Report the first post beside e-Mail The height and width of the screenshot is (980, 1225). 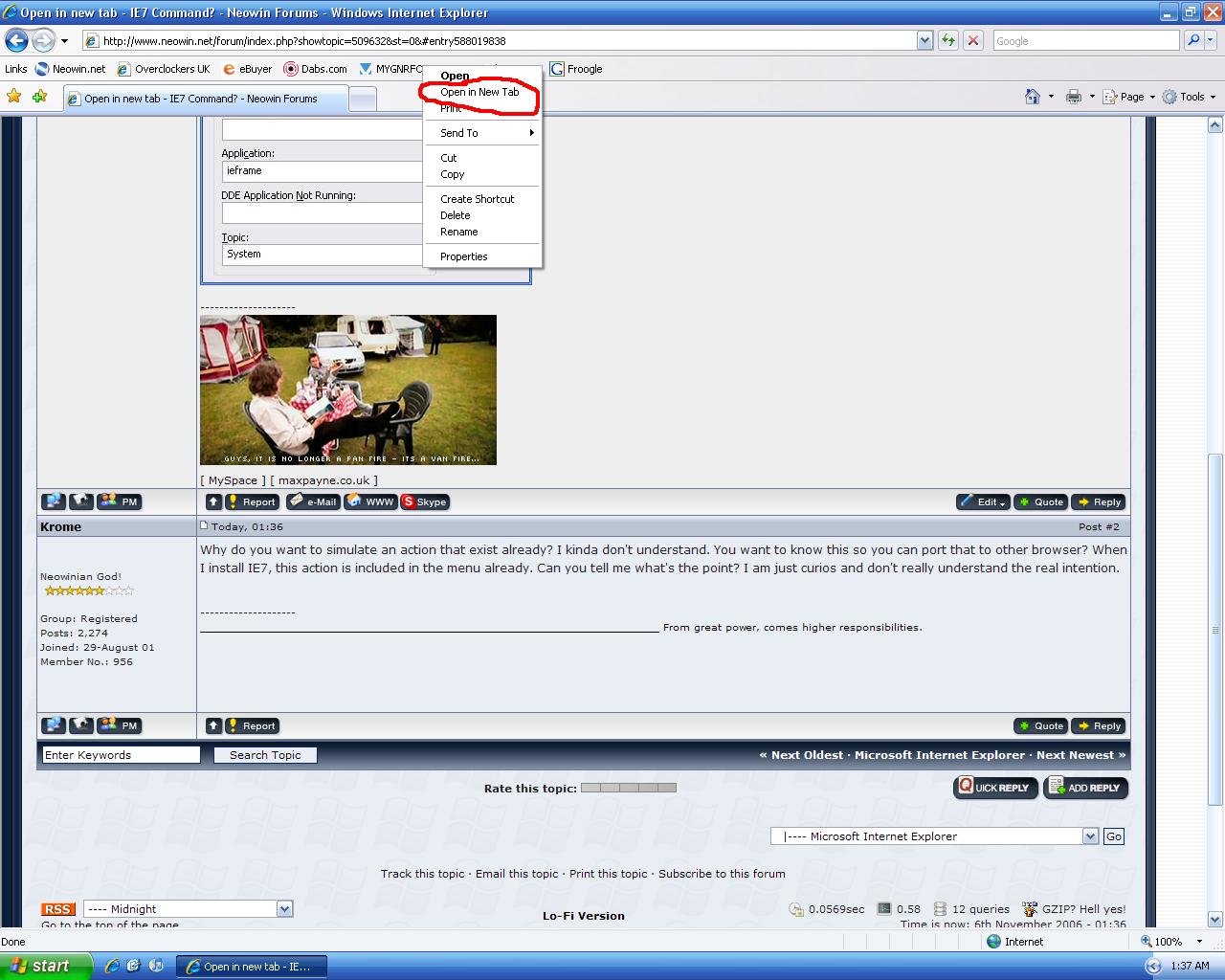[252, 501]
